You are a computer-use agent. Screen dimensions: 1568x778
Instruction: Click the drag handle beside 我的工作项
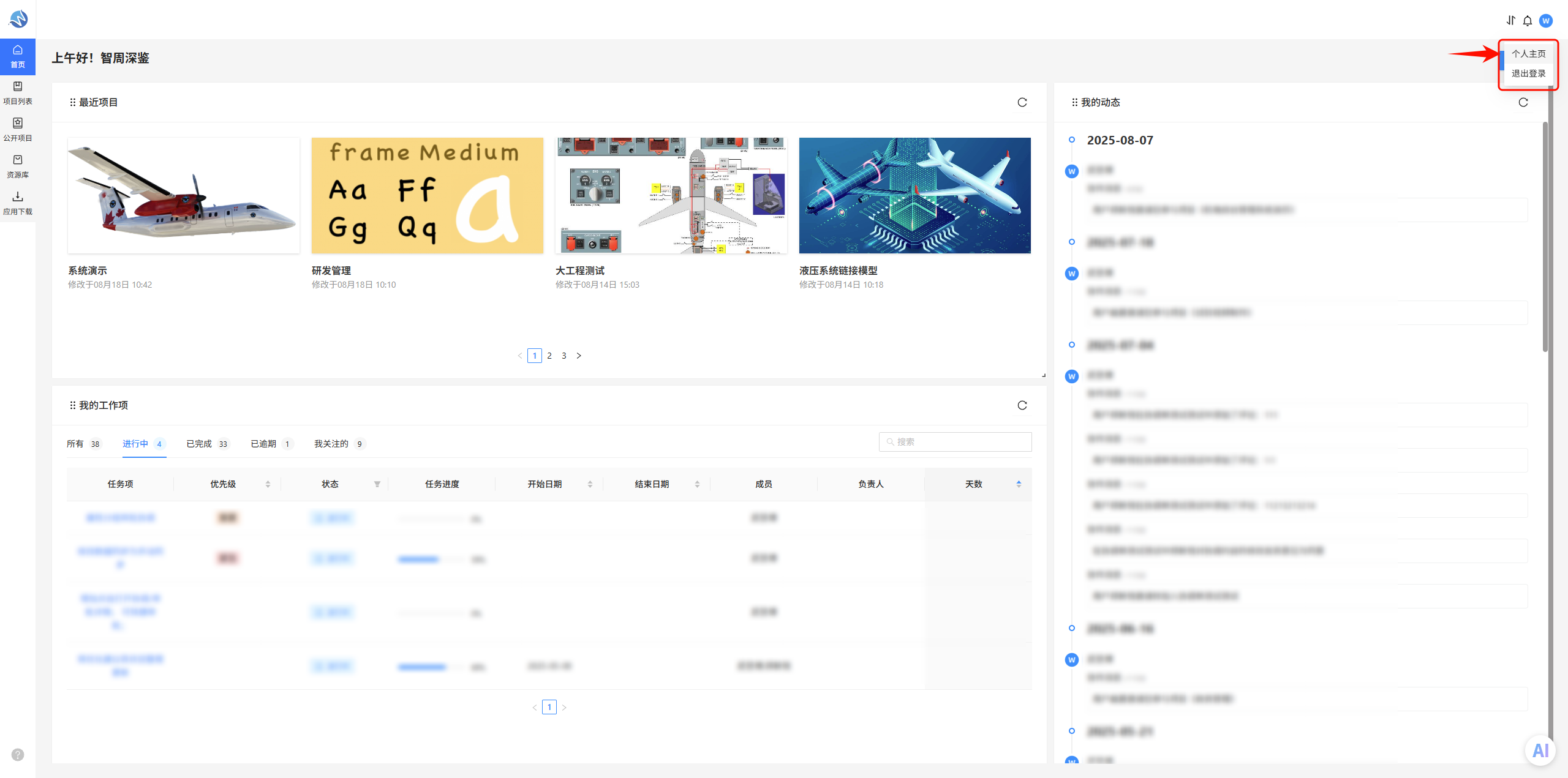coord(73,405)
